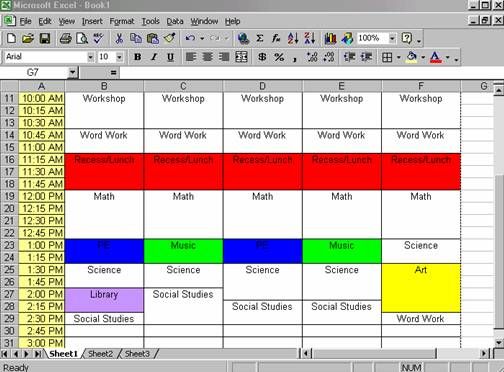Toggle right alignment

[224, 57]
